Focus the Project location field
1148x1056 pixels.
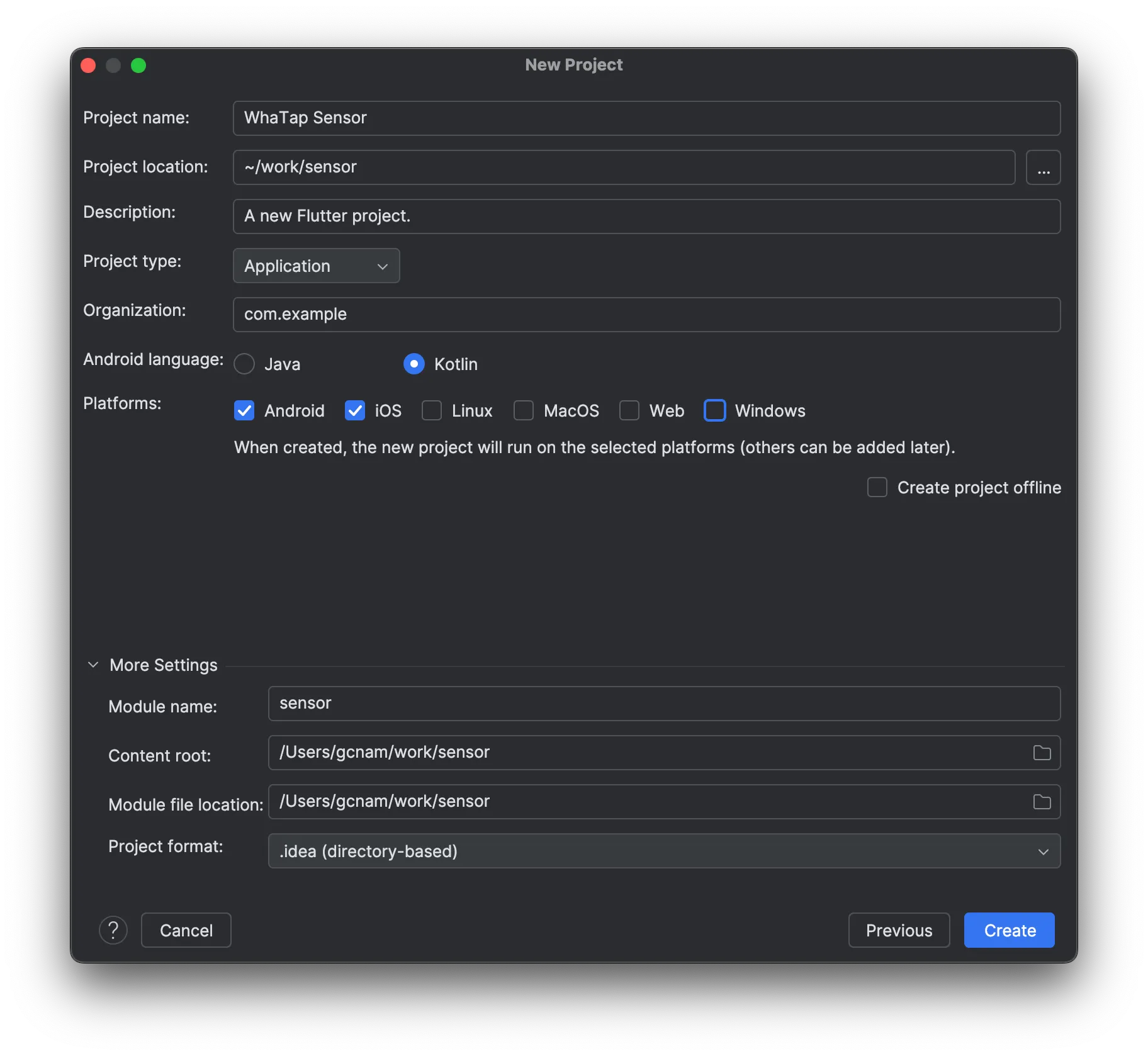tap(624, 167)
